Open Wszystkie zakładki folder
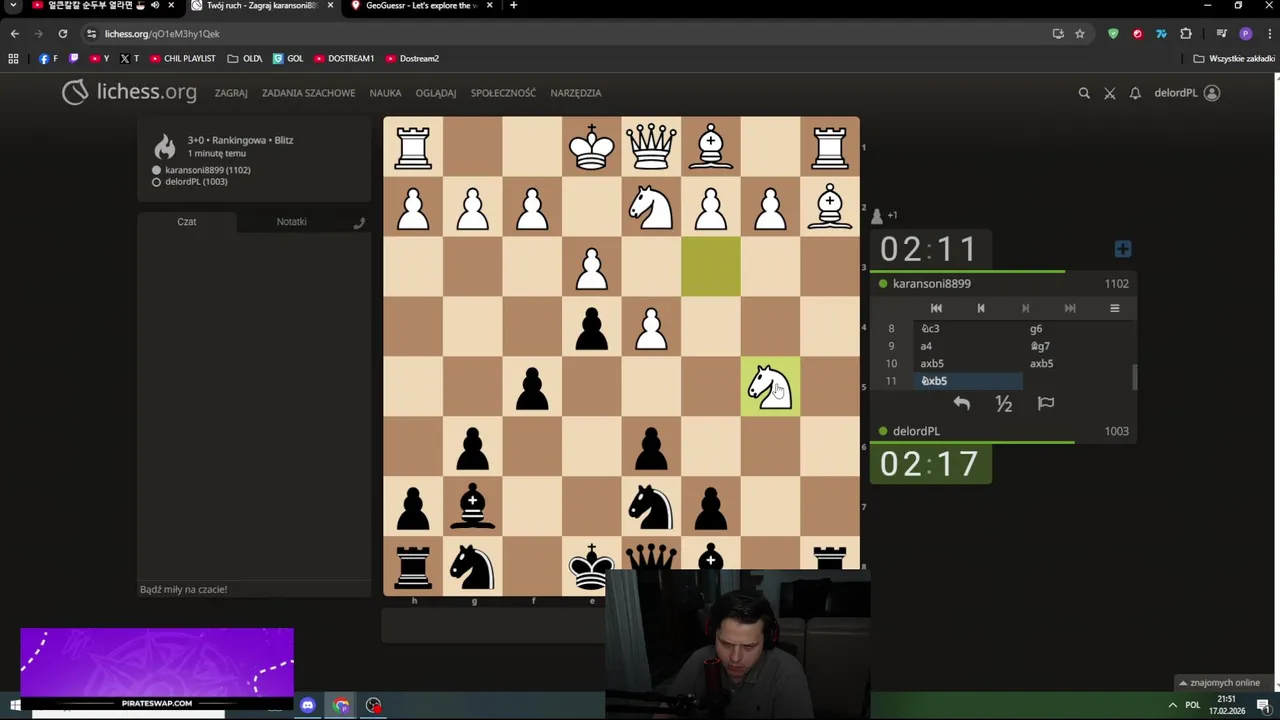This screenshot has width=1280, height=720. [1233, 59]
